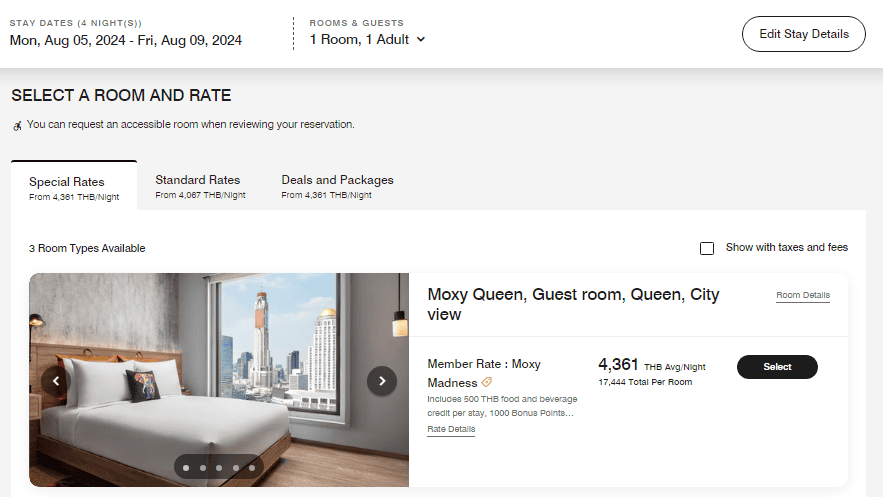The width and height of the screenshot is (883, 497).
Task: Click Select a Room and Rate heading
Action: pyautogui.click(x=121, y=96)
